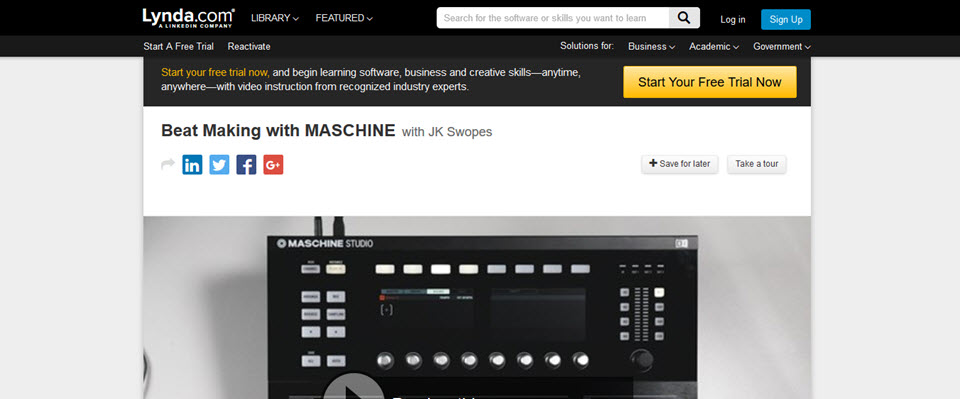Viewport: 960px width, 399px height.
Task: Click the Beat Making with MASCHINE title
Action: [278, 131]
